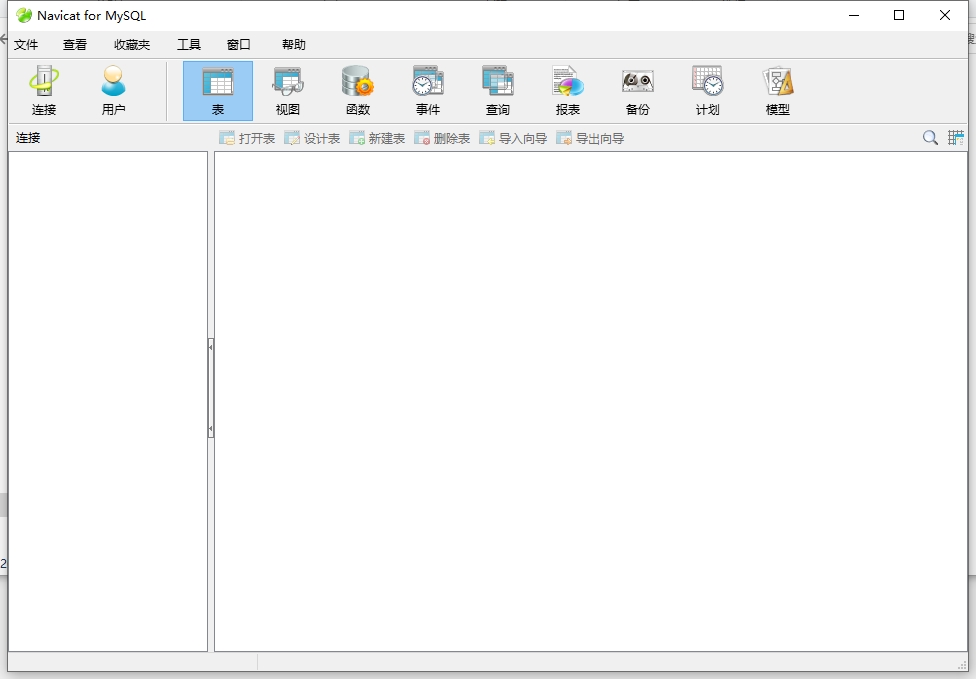Click the magnifier search icon

click(x=930, y=138)
